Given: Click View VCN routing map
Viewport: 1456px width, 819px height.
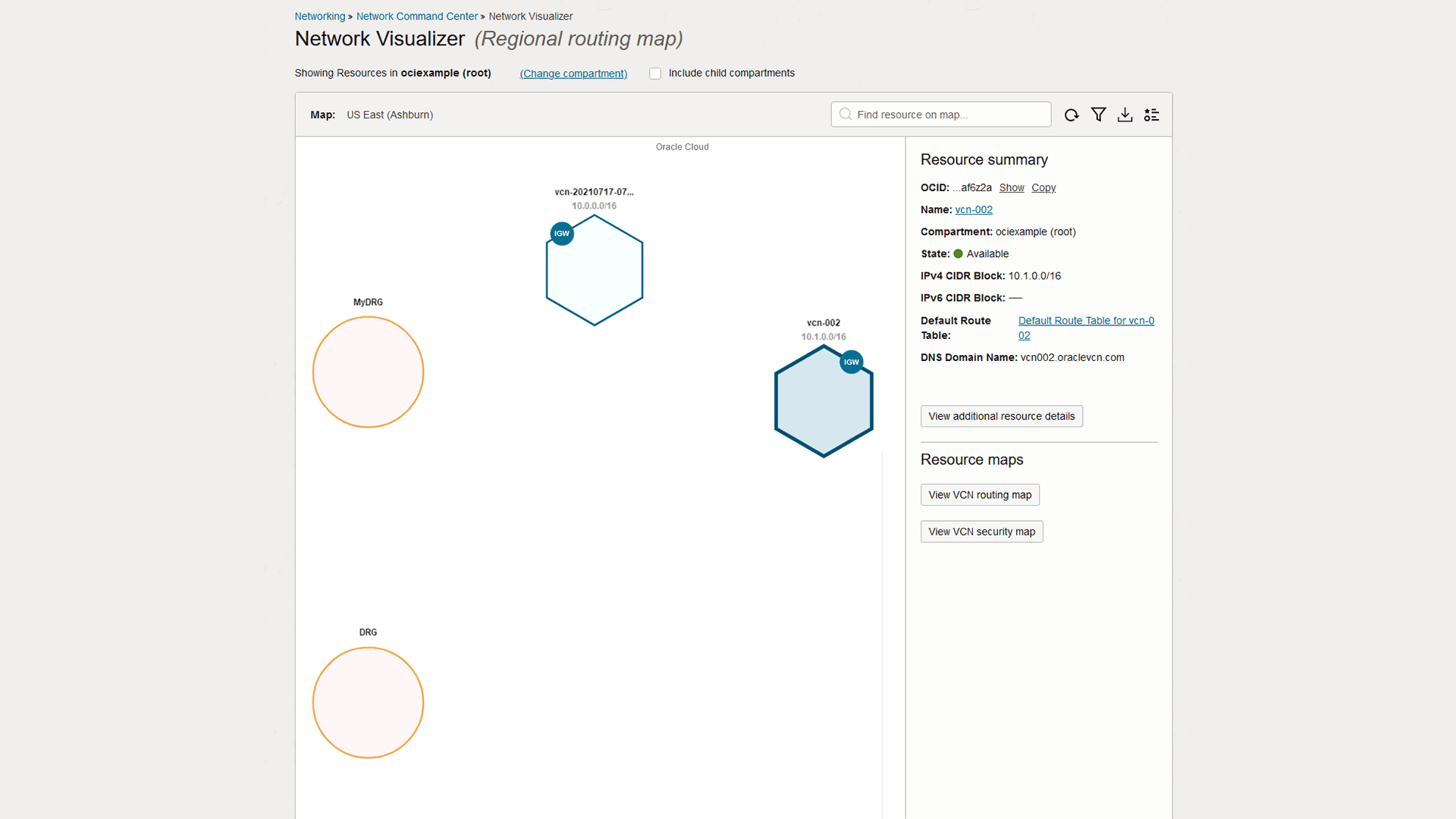Looking at the screenshot, I should (x=979, y=494).
